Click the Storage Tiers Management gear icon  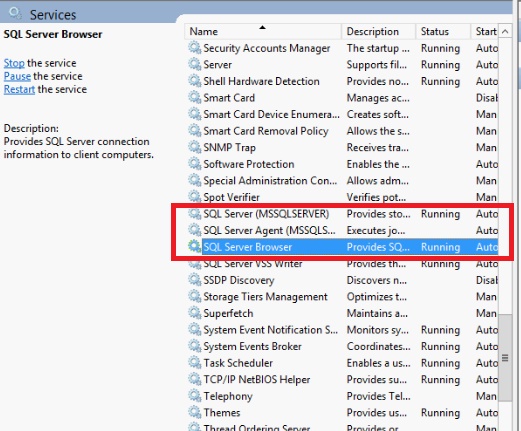coord(195,296)
